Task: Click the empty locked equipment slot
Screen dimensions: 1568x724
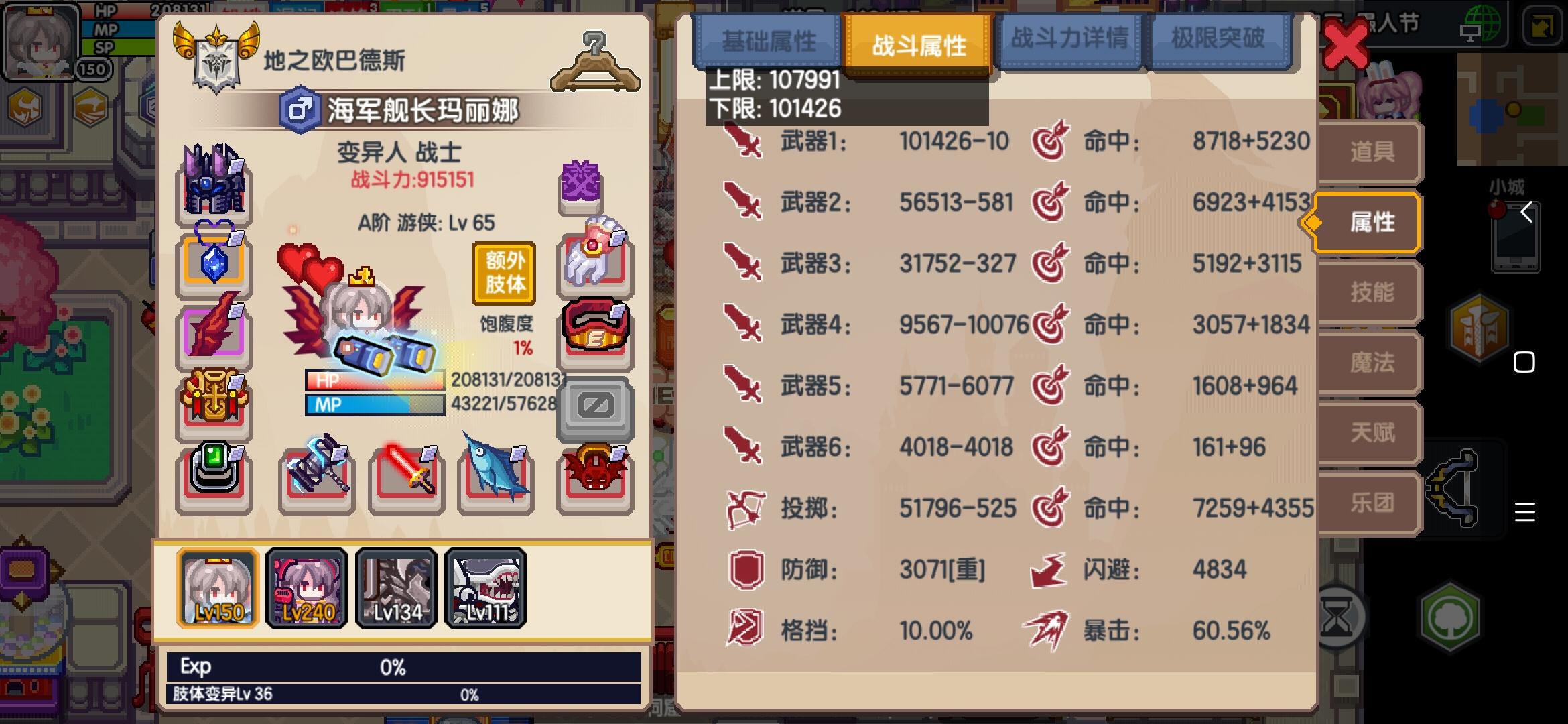Action: 595,407
